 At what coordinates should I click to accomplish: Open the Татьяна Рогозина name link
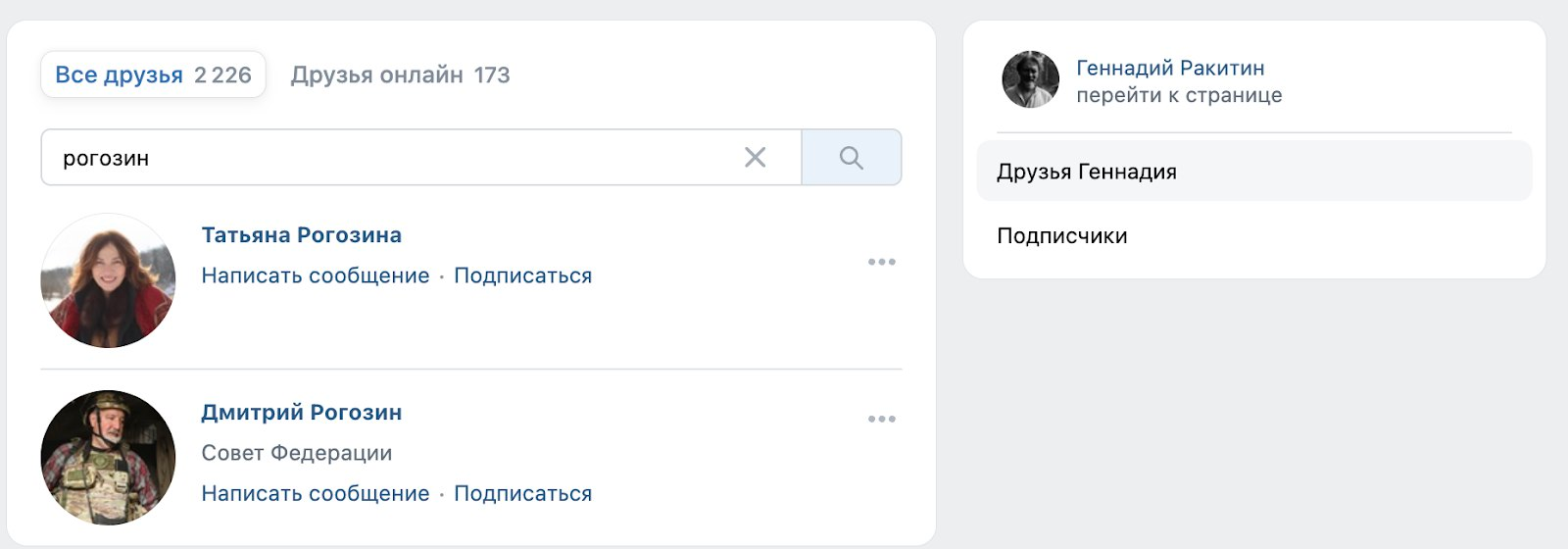tap(302, 235)
